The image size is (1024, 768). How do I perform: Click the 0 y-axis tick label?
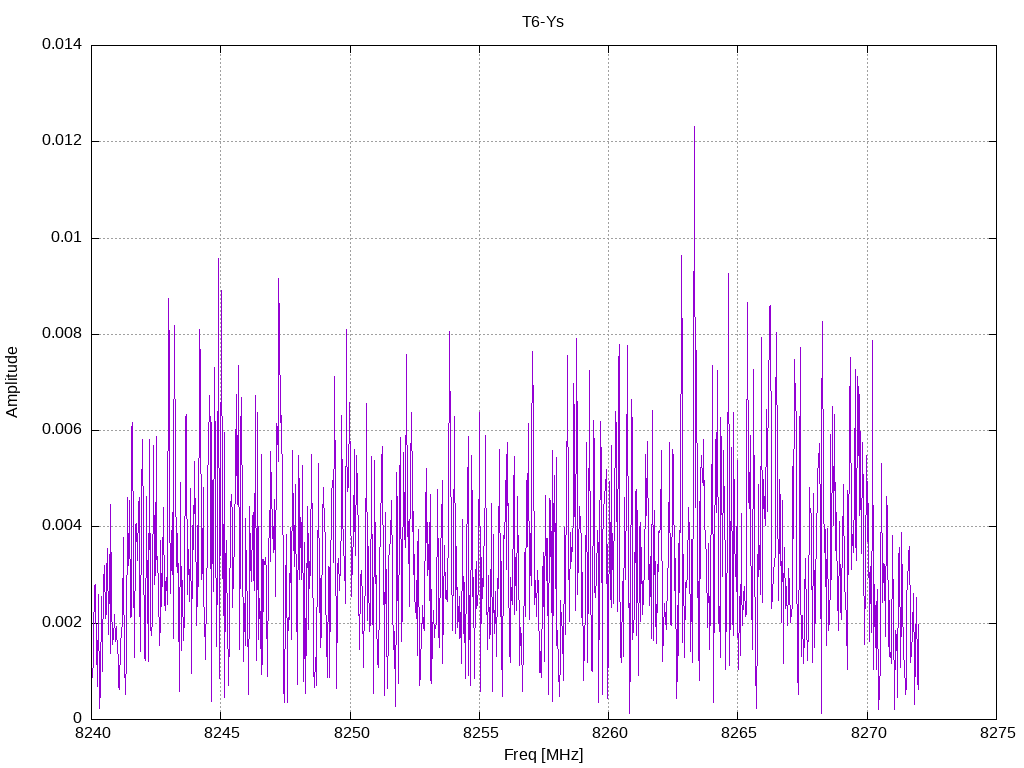pos(78,718)
